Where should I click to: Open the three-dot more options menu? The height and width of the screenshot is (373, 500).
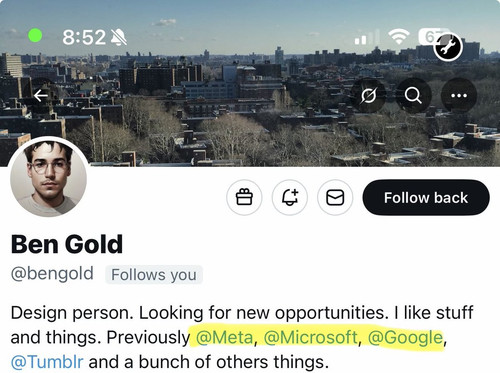pyautogui.click(x=459, y=96)
